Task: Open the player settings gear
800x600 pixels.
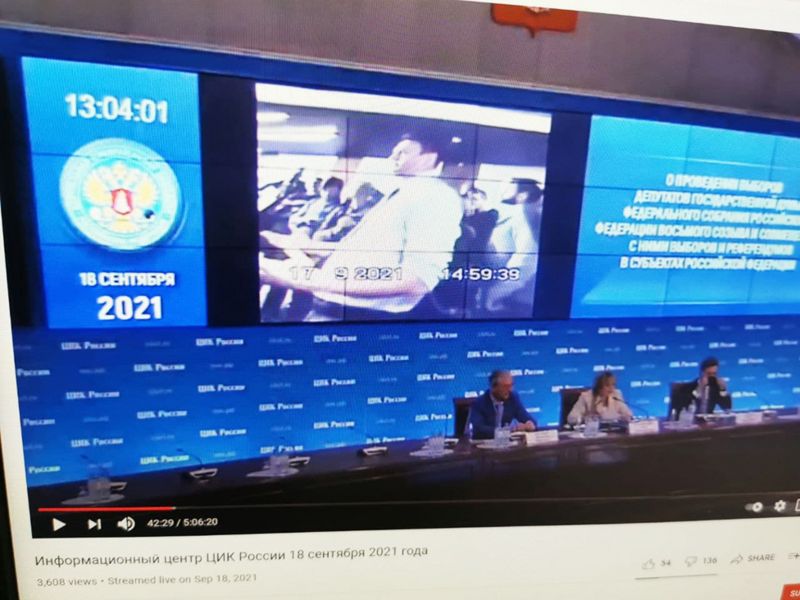Action: click(780, 506)
